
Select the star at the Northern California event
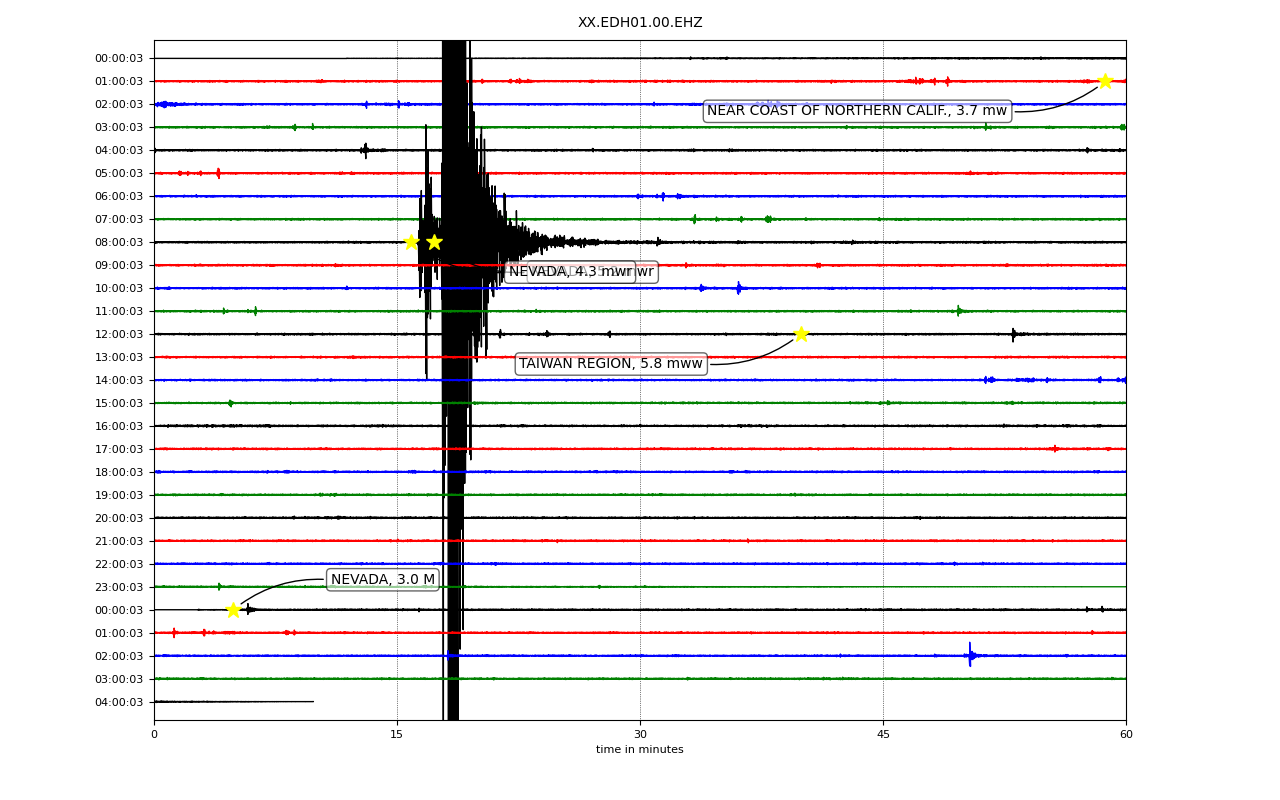[1105, 81]
